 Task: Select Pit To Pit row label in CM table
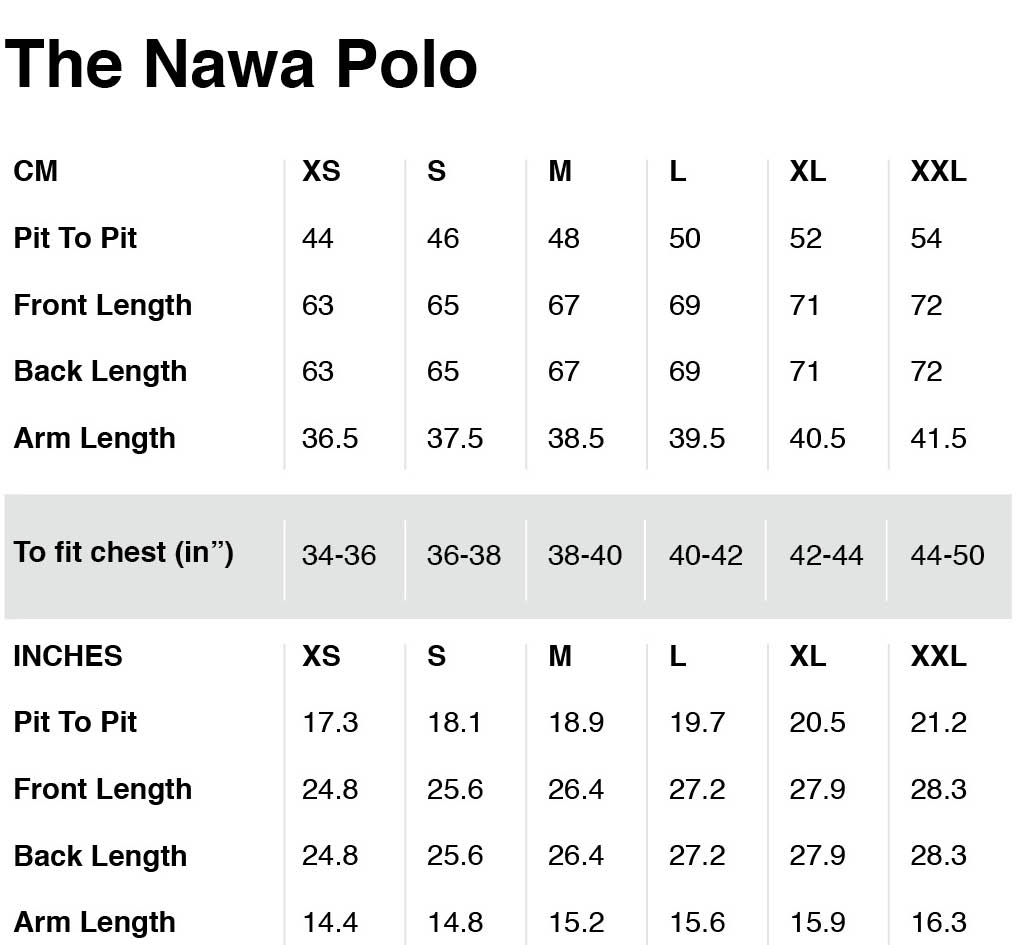pyautogui.click(x=75, y=238)
